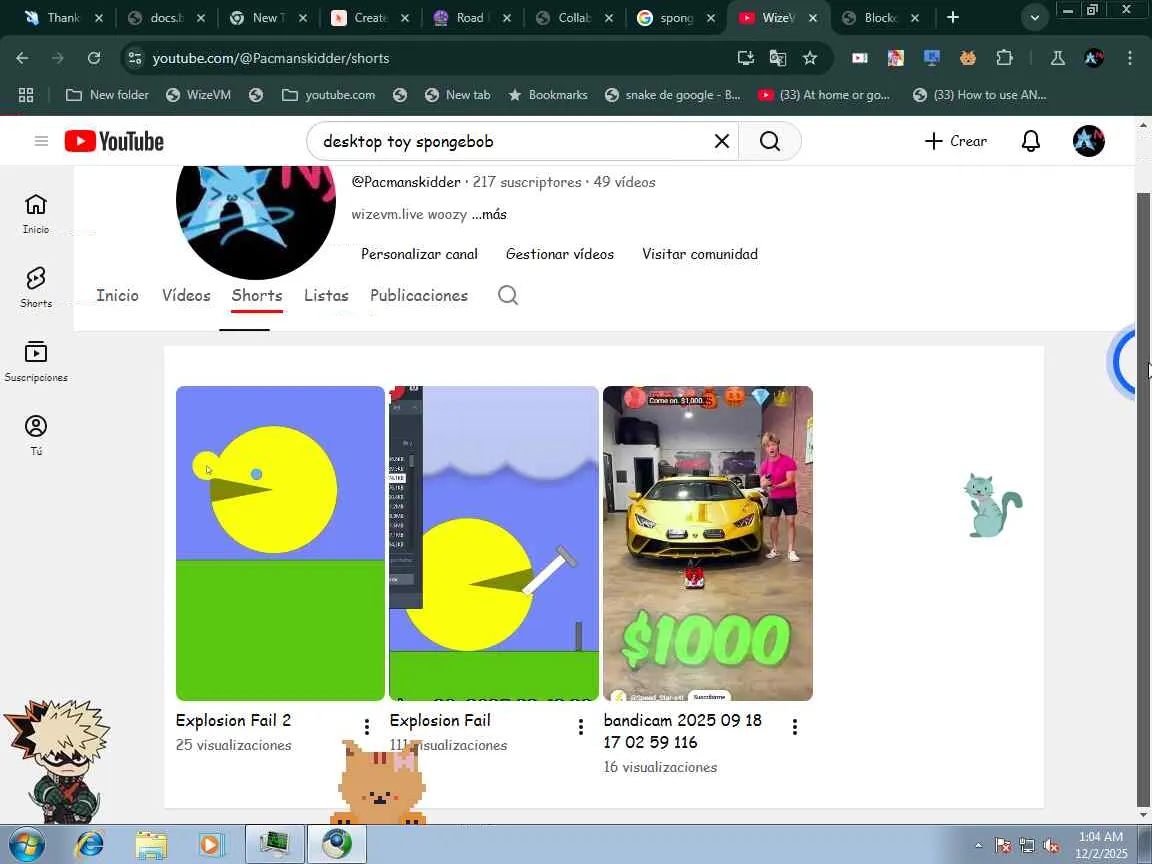This screenshot has width=1152, height=864.
Task: Show hidden system tray icons arrow
Action: 978,846
